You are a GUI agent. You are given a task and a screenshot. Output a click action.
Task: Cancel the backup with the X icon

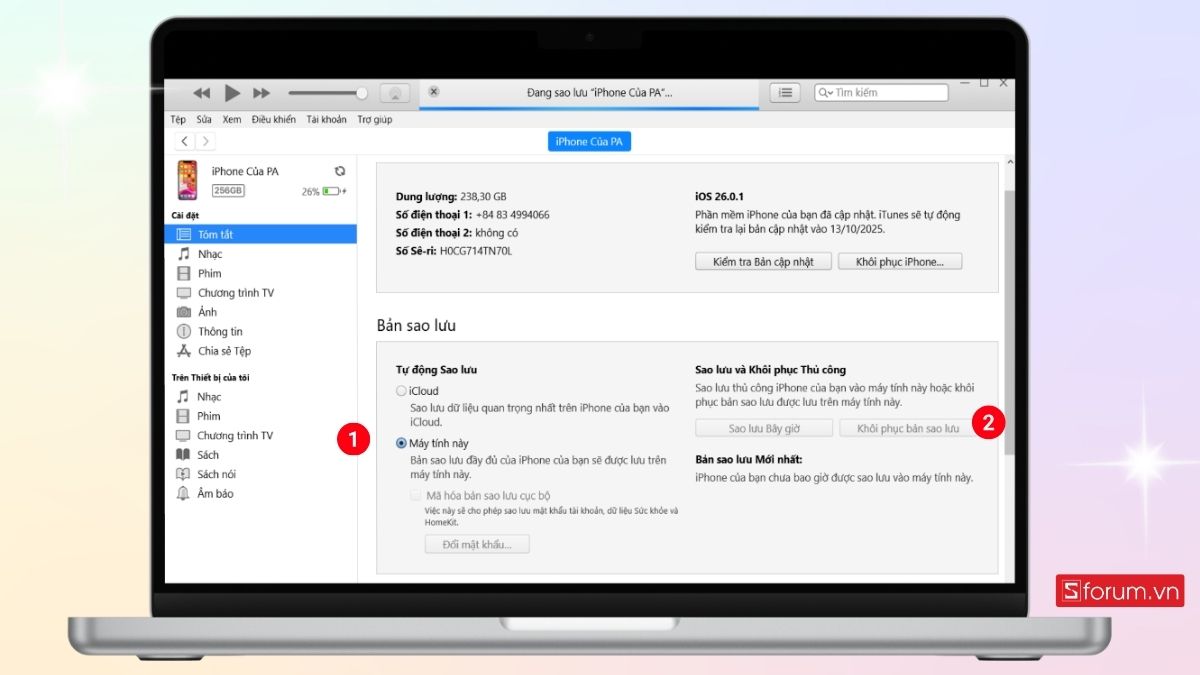click(x=433, y=91)
